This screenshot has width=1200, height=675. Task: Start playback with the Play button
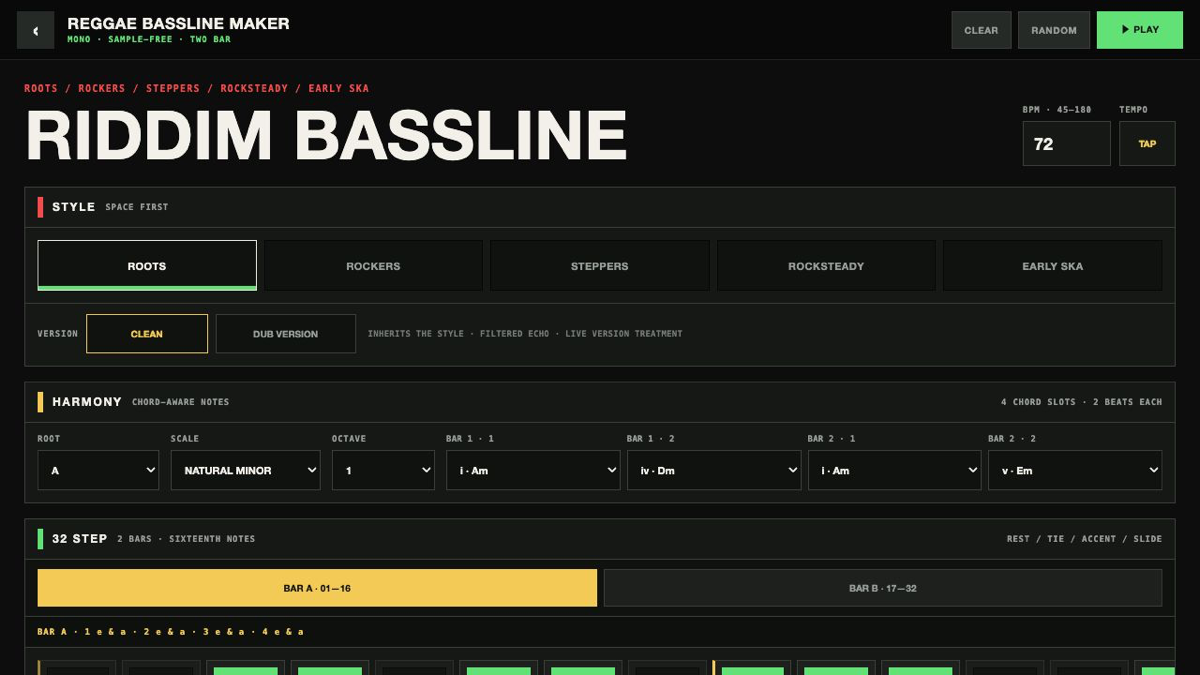1139,30
